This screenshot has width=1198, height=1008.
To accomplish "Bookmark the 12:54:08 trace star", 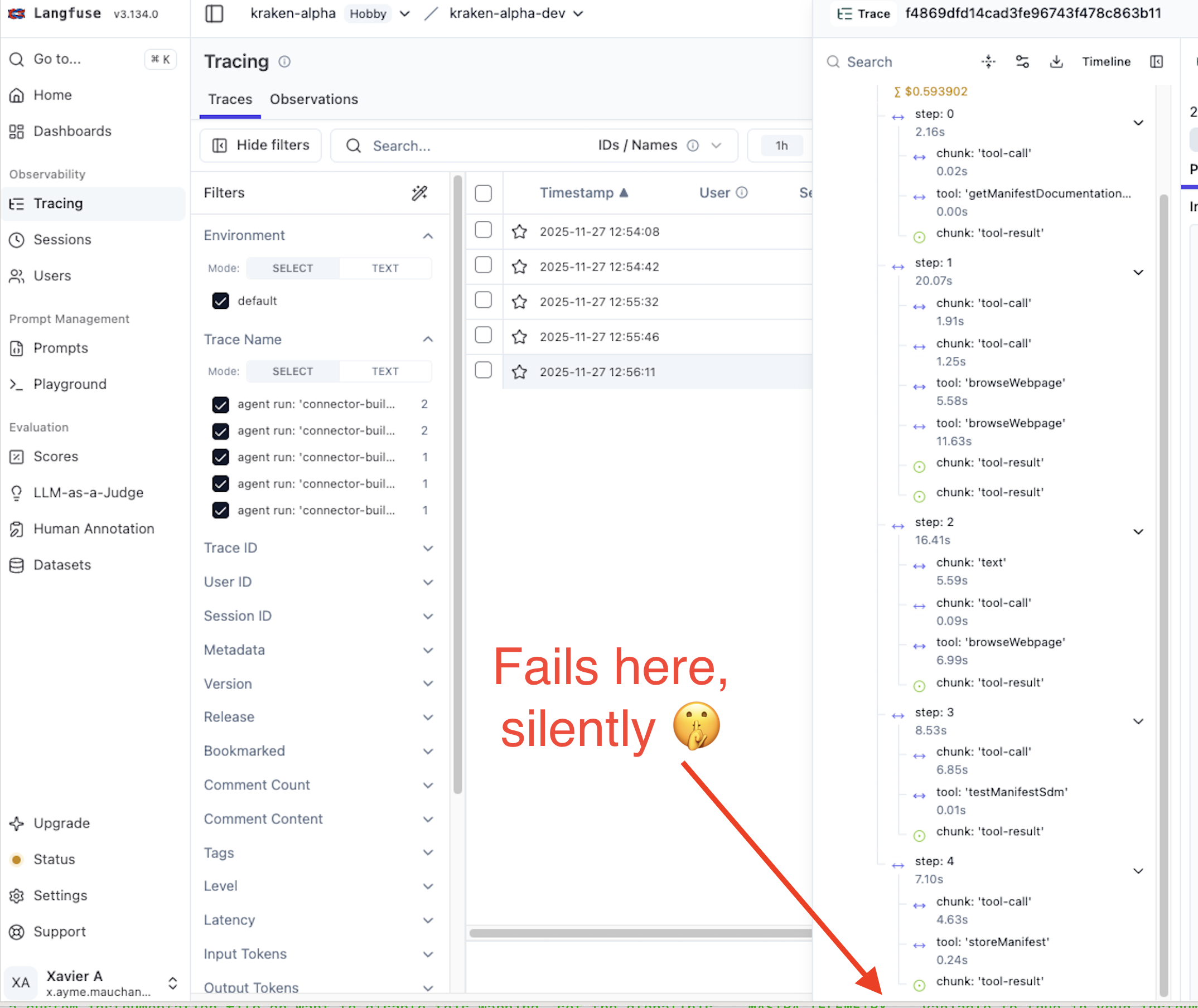I will point(519,231).
